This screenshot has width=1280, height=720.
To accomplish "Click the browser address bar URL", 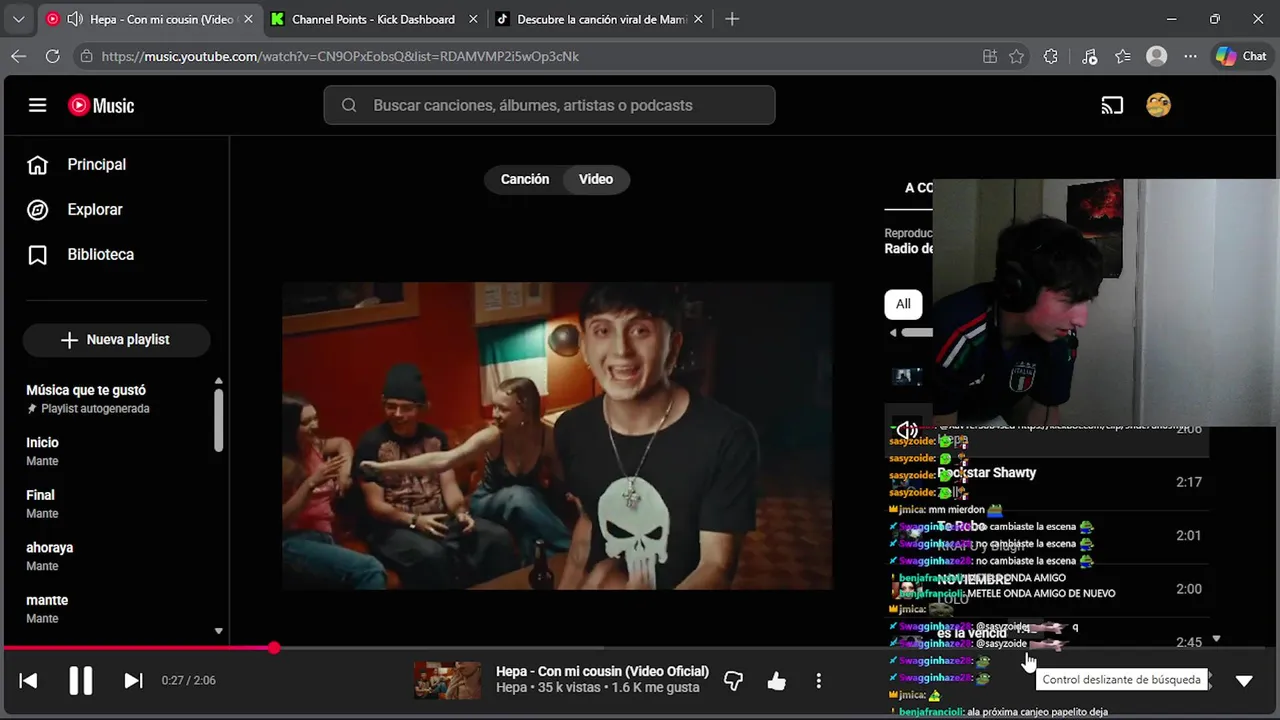I will pyautogui.click(x=340, y=56).
